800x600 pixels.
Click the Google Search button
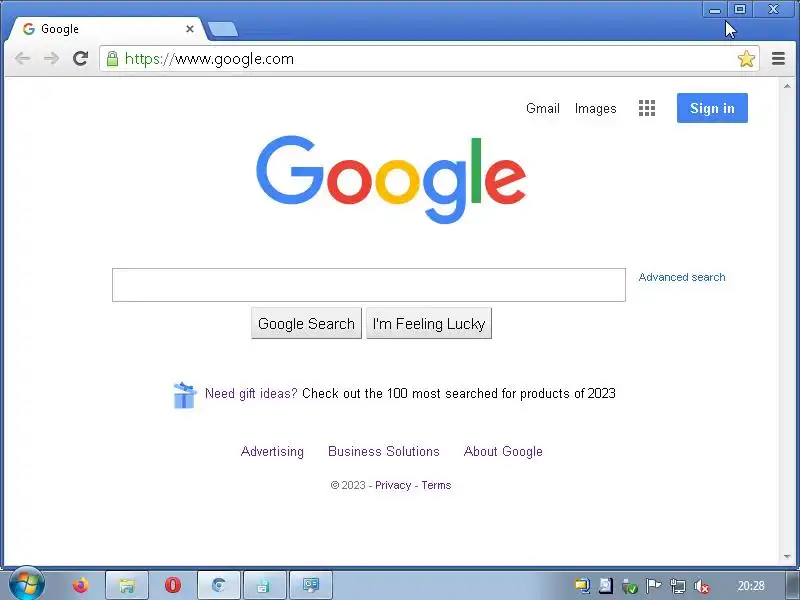tap(306, 323)
